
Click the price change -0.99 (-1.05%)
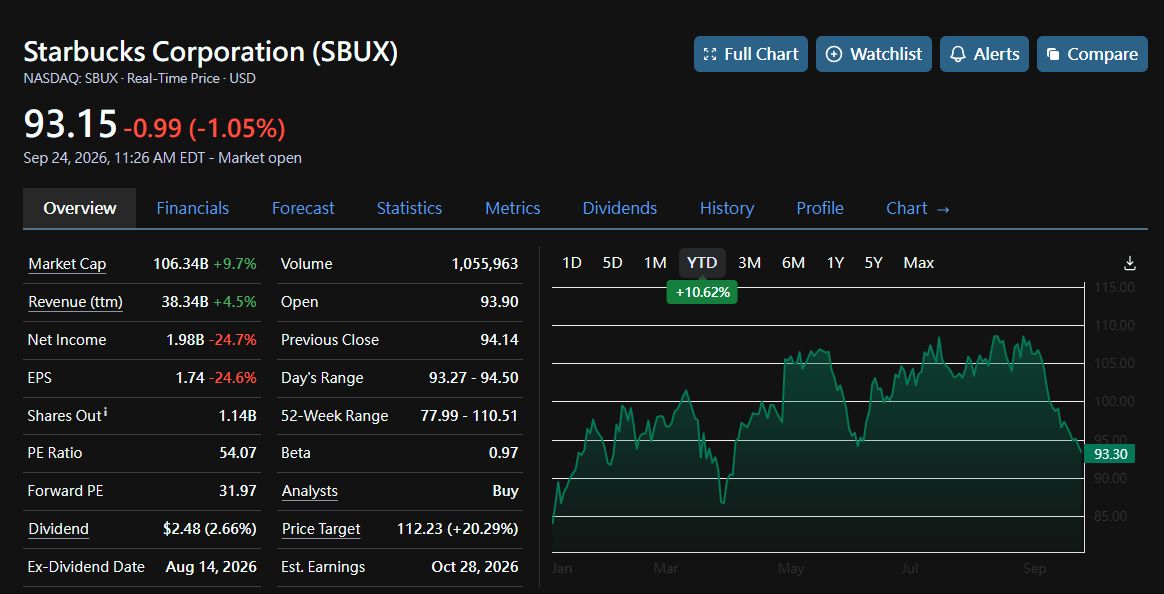pyautogui.click(x=204, y=128)
